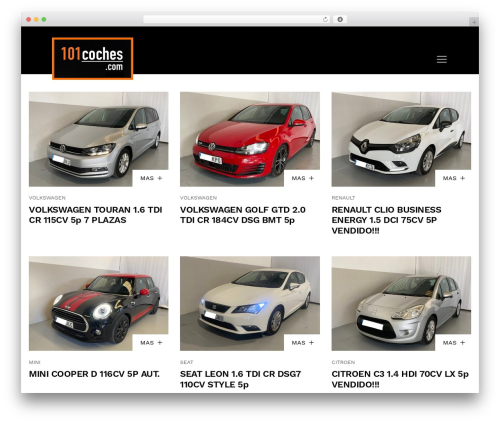The width and height of the screenshot is (500, 423).
Task: View the red Volkswagen Golf GTD photo
Action: 250,139
